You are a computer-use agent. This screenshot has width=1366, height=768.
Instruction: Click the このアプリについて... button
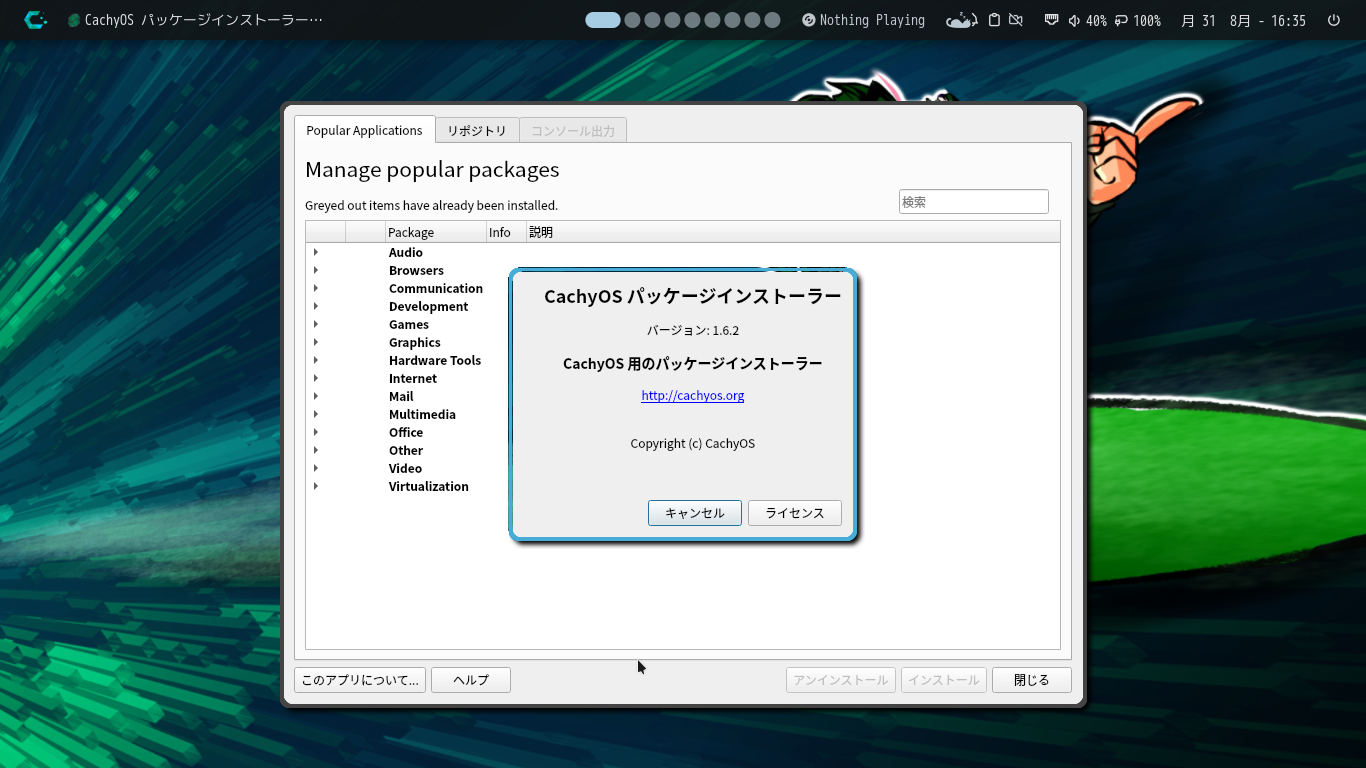click(360, 680)
